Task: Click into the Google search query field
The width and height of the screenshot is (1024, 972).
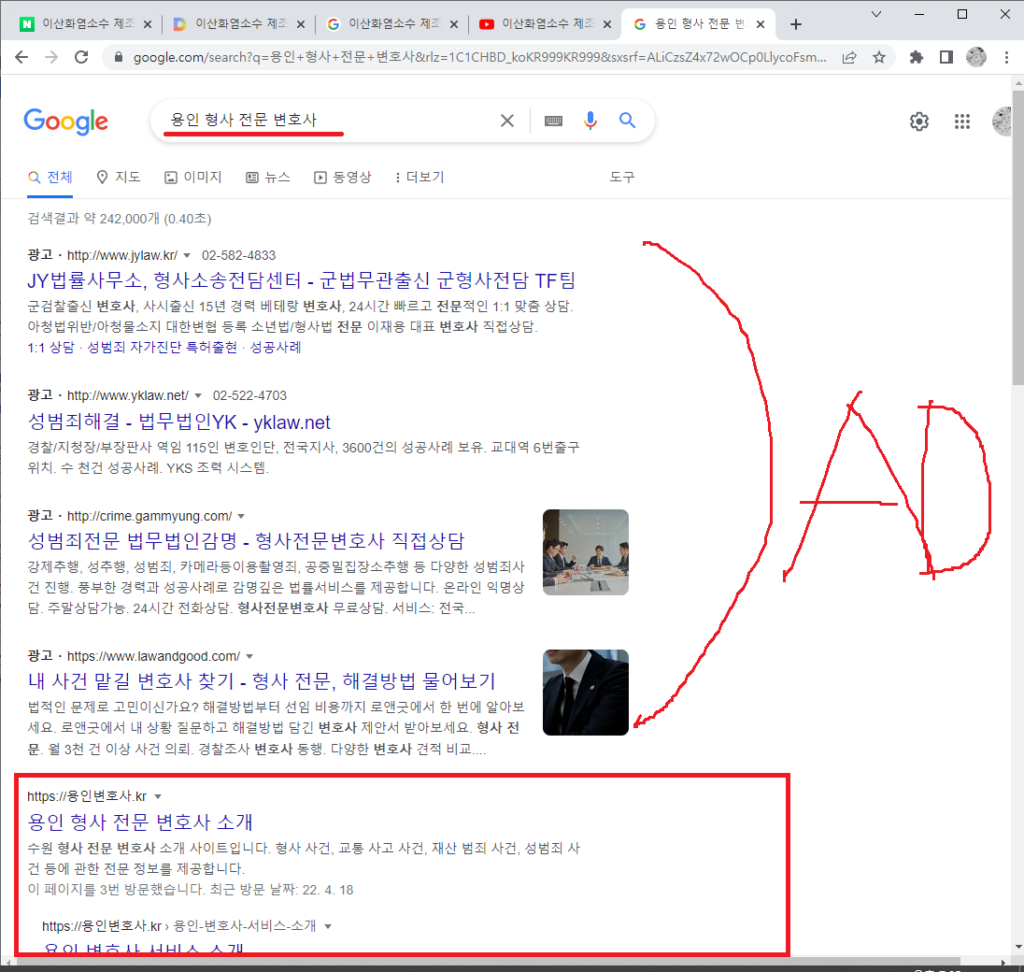Action: [x=327, y=120]
